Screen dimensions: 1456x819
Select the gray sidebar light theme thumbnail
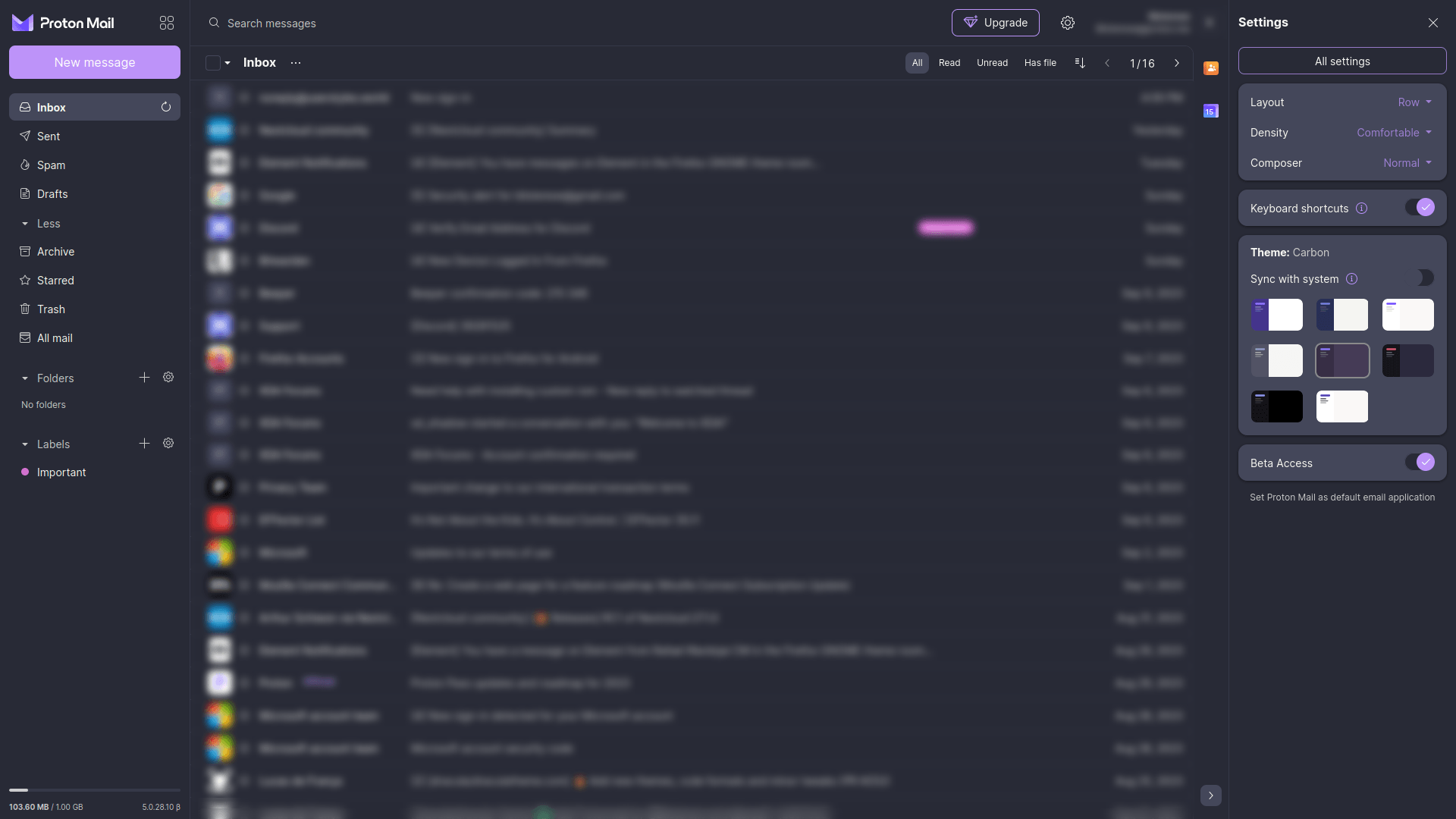[1277, 361]
